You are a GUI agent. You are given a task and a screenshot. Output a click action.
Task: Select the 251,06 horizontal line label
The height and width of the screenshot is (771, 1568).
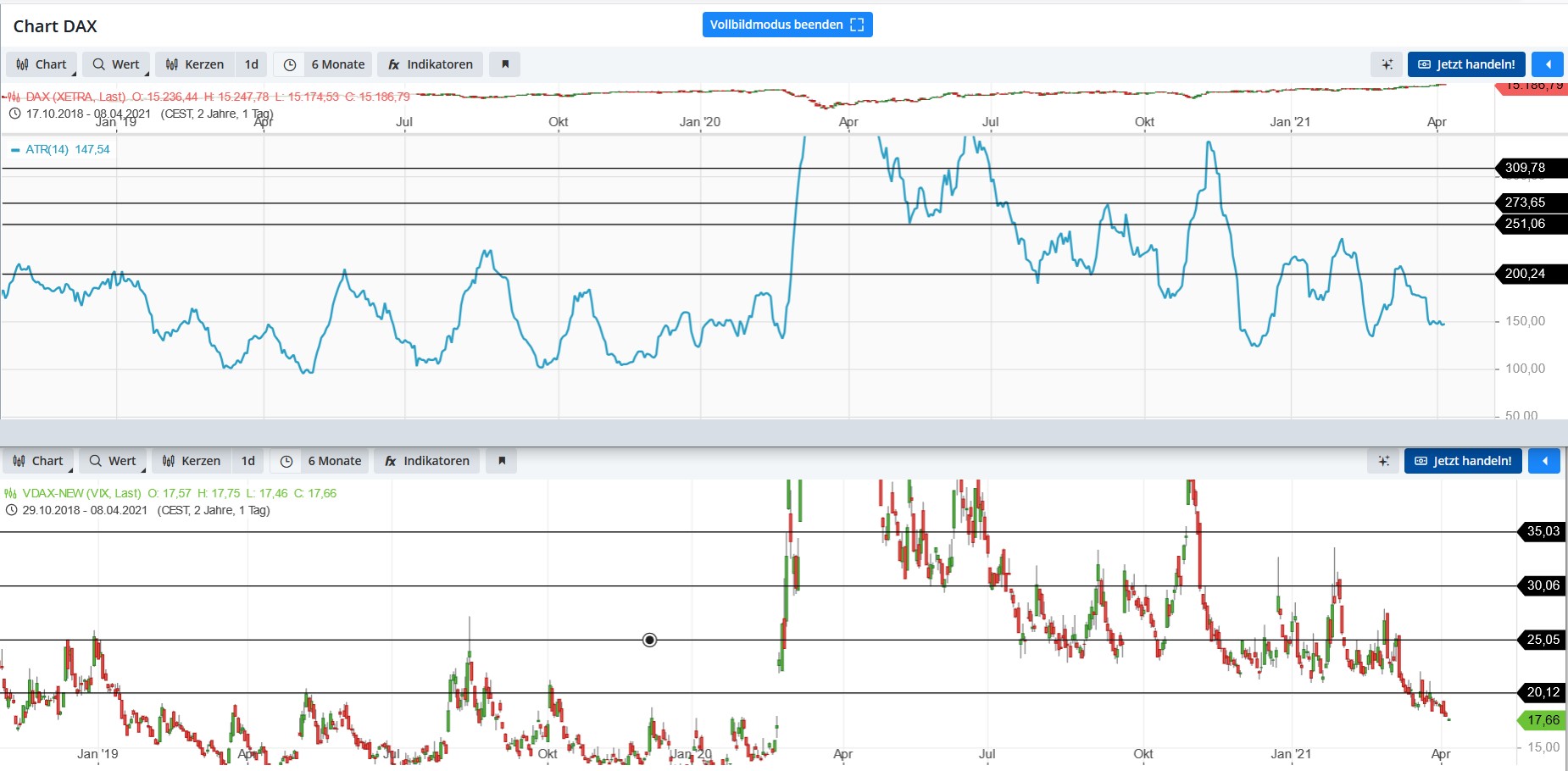coord(1531,224)
